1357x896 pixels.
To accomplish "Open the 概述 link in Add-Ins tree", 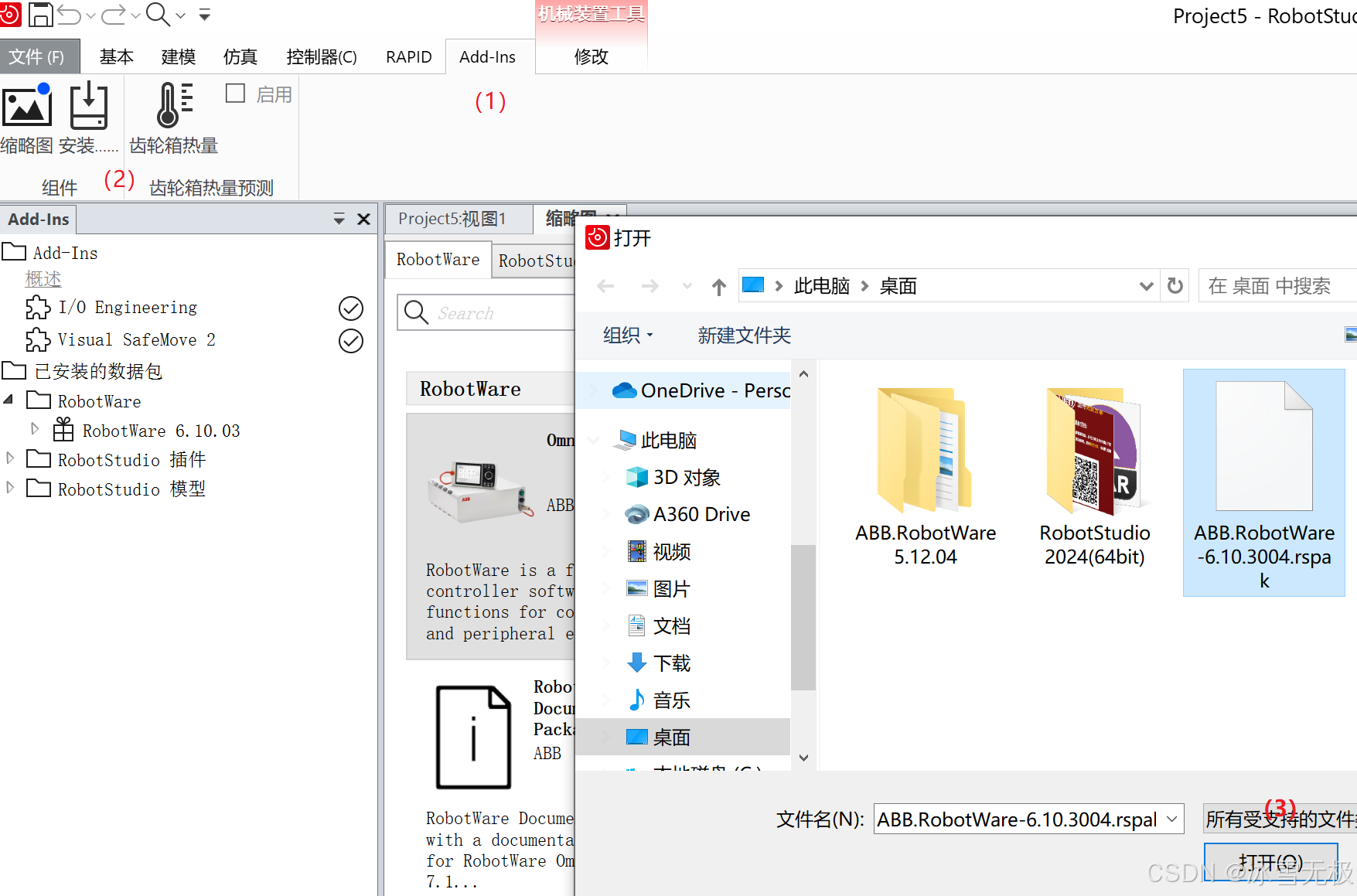I will point(43,278).
